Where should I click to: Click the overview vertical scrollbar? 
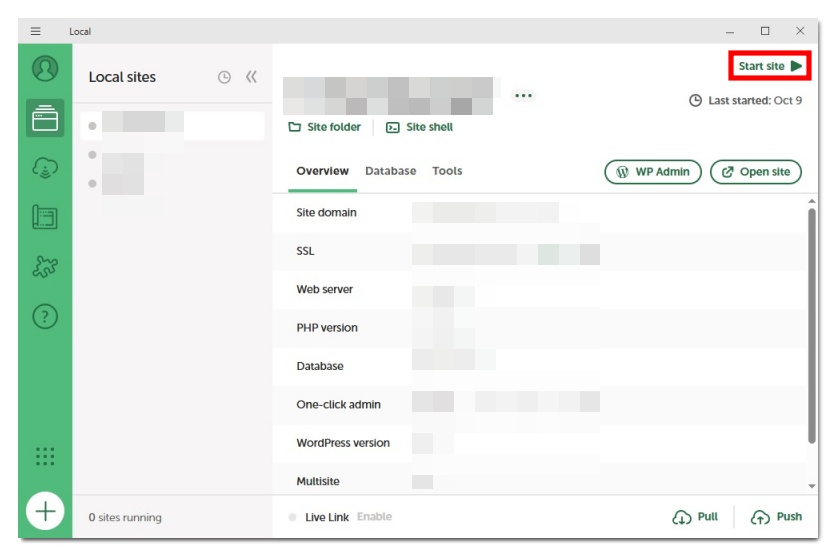[811, 325]
